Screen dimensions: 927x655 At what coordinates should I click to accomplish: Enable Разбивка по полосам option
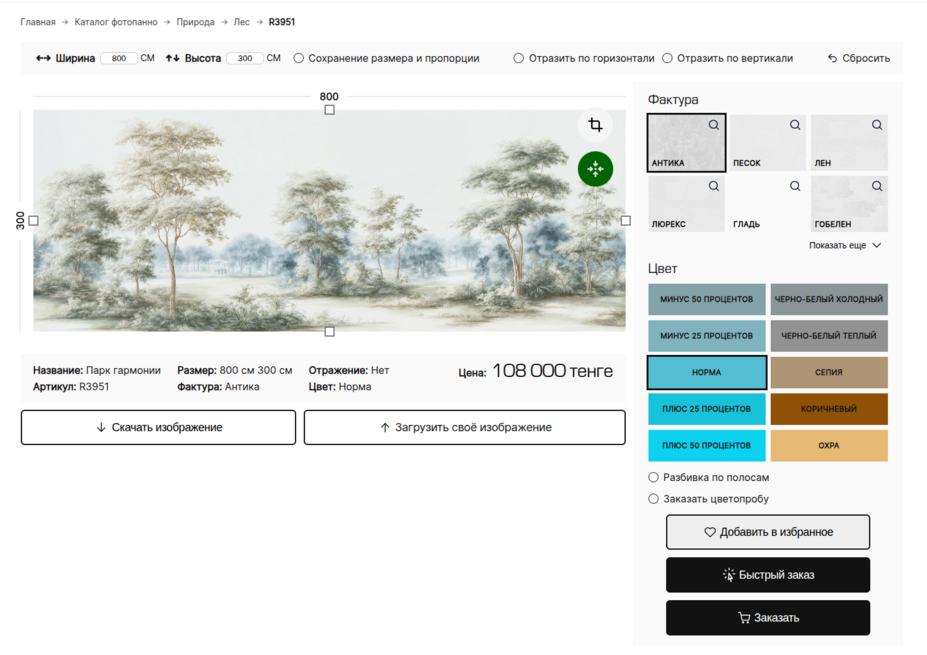tap(654, 478)
